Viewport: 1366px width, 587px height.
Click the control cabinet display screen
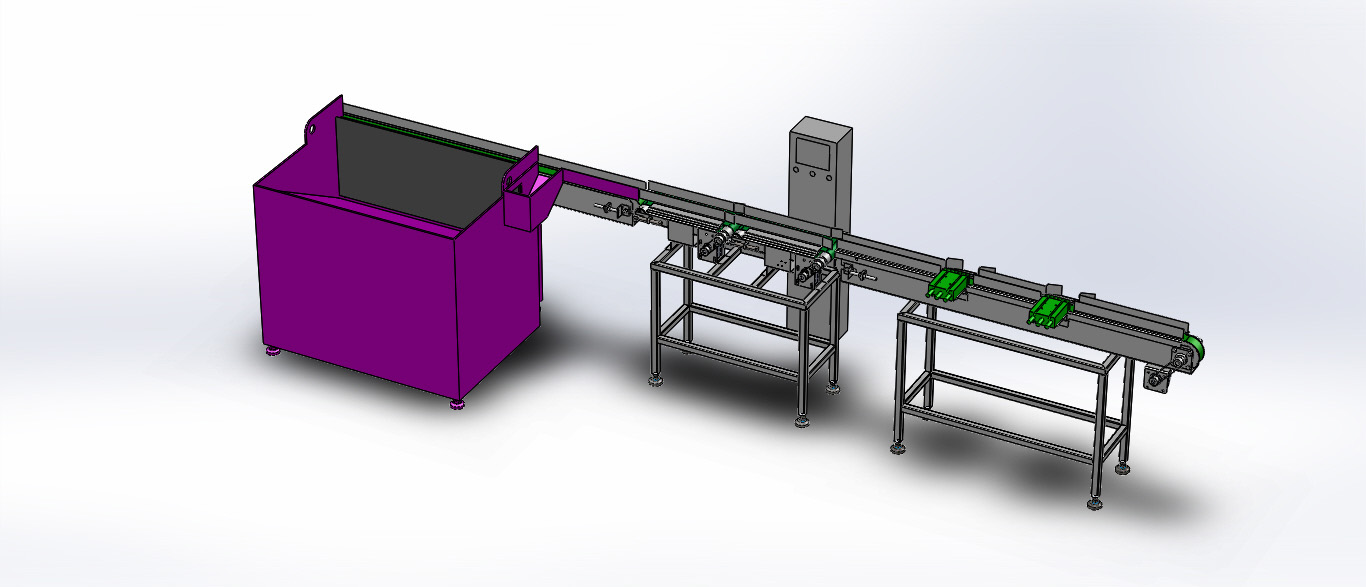click(812, 154)
